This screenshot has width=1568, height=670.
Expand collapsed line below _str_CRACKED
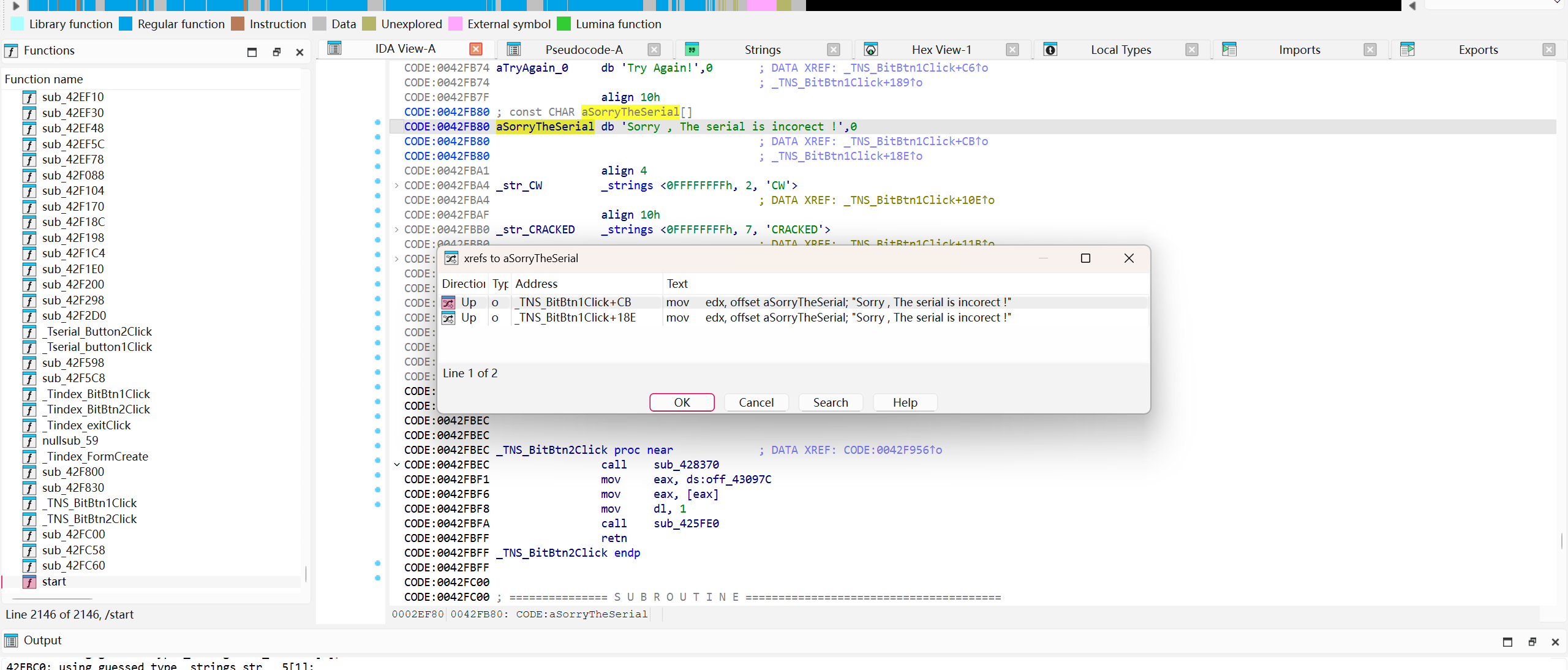click(x=397, y=259)
